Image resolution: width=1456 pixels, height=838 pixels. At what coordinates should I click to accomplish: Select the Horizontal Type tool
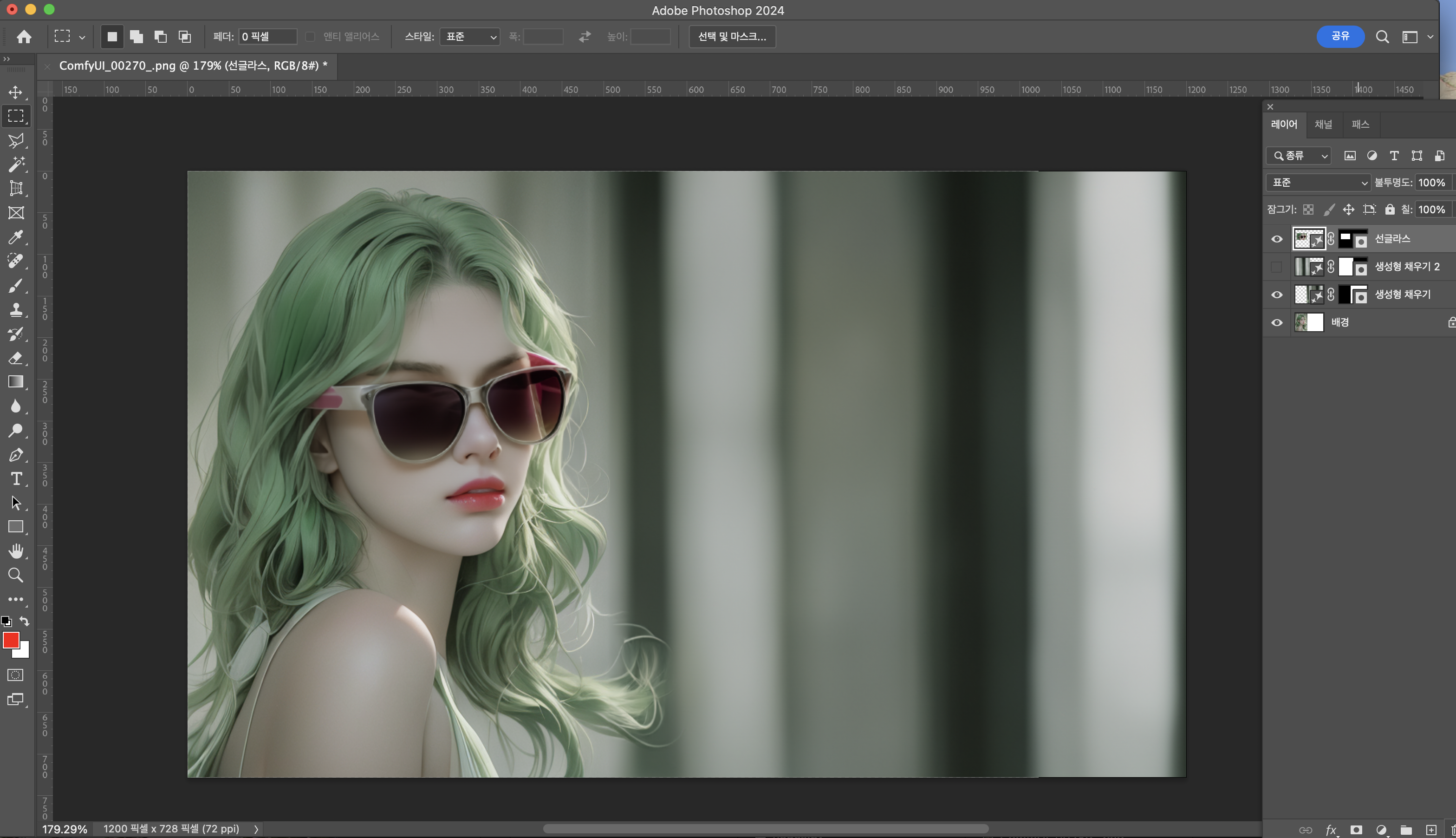coord(15,479)
